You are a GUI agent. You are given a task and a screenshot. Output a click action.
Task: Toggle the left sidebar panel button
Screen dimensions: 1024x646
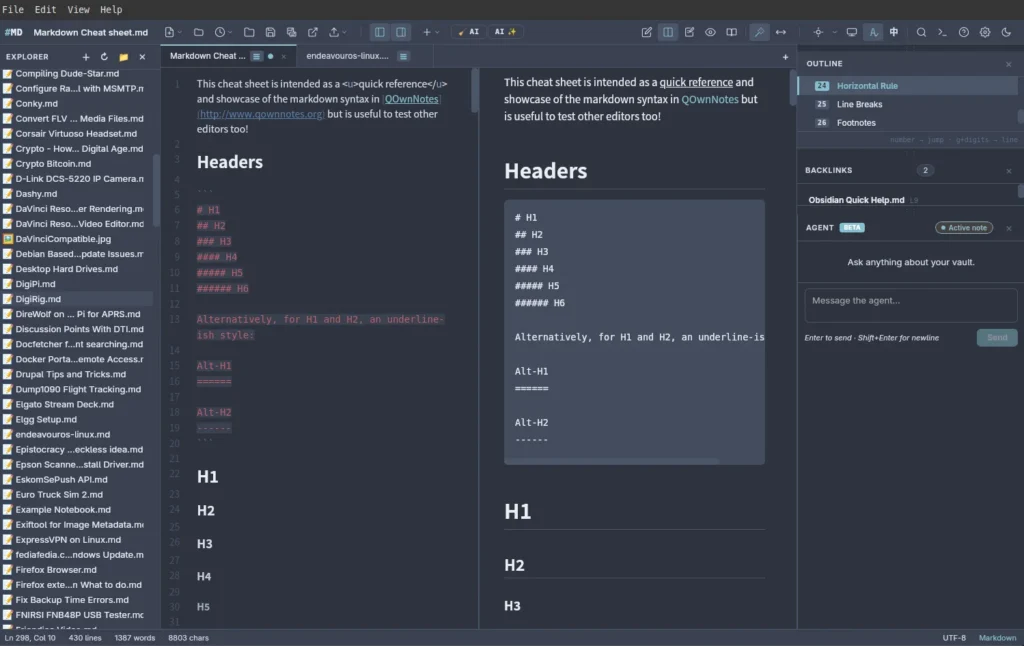coord(379,32)
